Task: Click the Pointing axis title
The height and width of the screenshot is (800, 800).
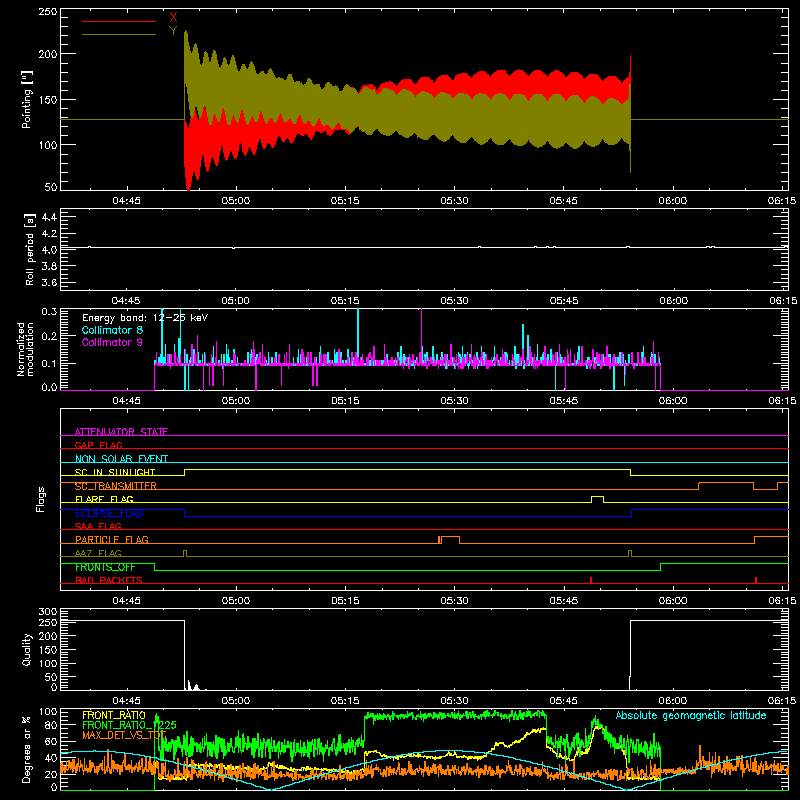Action: pos(27,99)
